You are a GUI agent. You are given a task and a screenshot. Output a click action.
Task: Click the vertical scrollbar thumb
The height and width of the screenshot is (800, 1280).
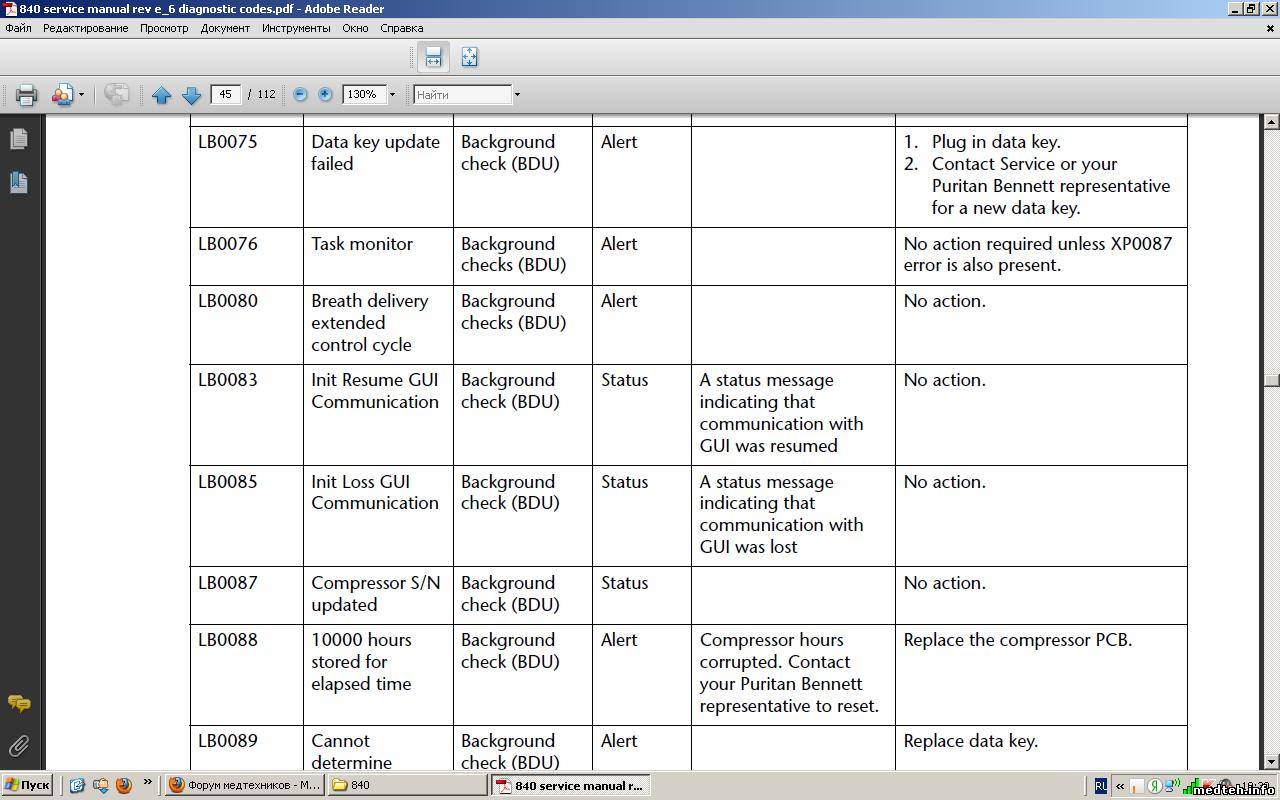[1271, 380]
